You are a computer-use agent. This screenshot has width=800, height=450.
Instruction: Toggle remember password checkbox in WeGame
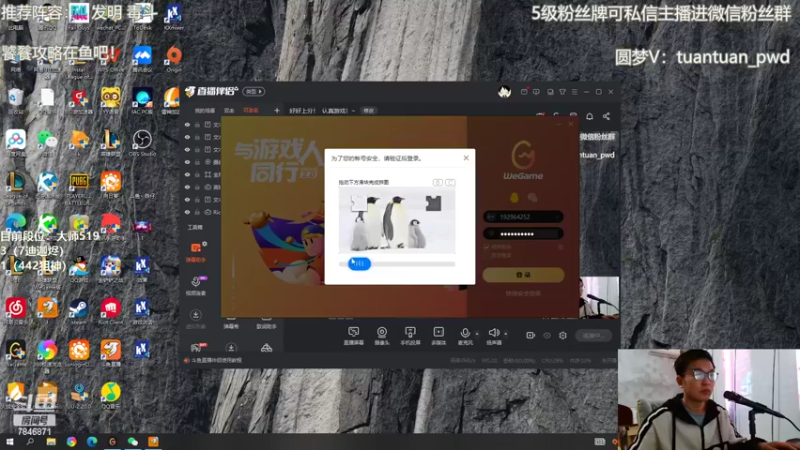pyautogui.click(x=486, y=247)
